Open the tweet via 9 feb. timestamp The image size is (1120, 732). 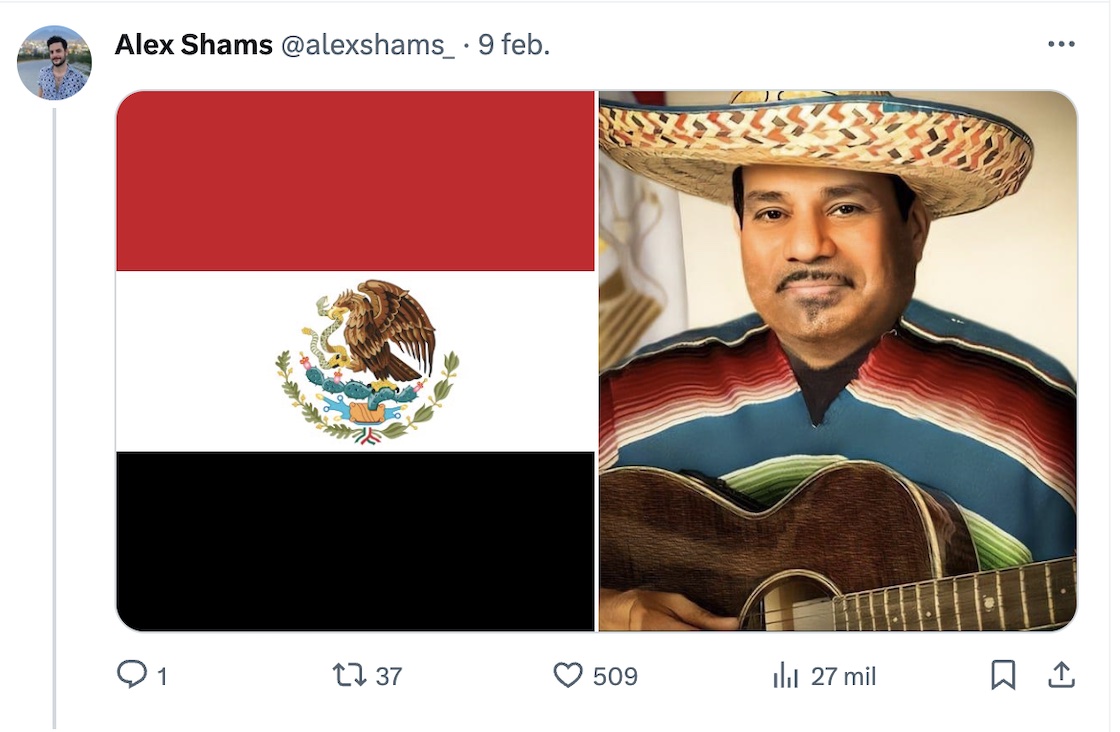click(x=514, y=45)
